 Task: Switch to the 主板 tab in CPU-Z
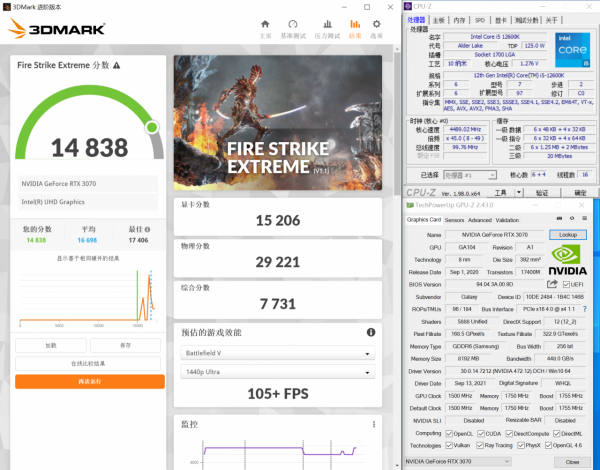point(439,20)
